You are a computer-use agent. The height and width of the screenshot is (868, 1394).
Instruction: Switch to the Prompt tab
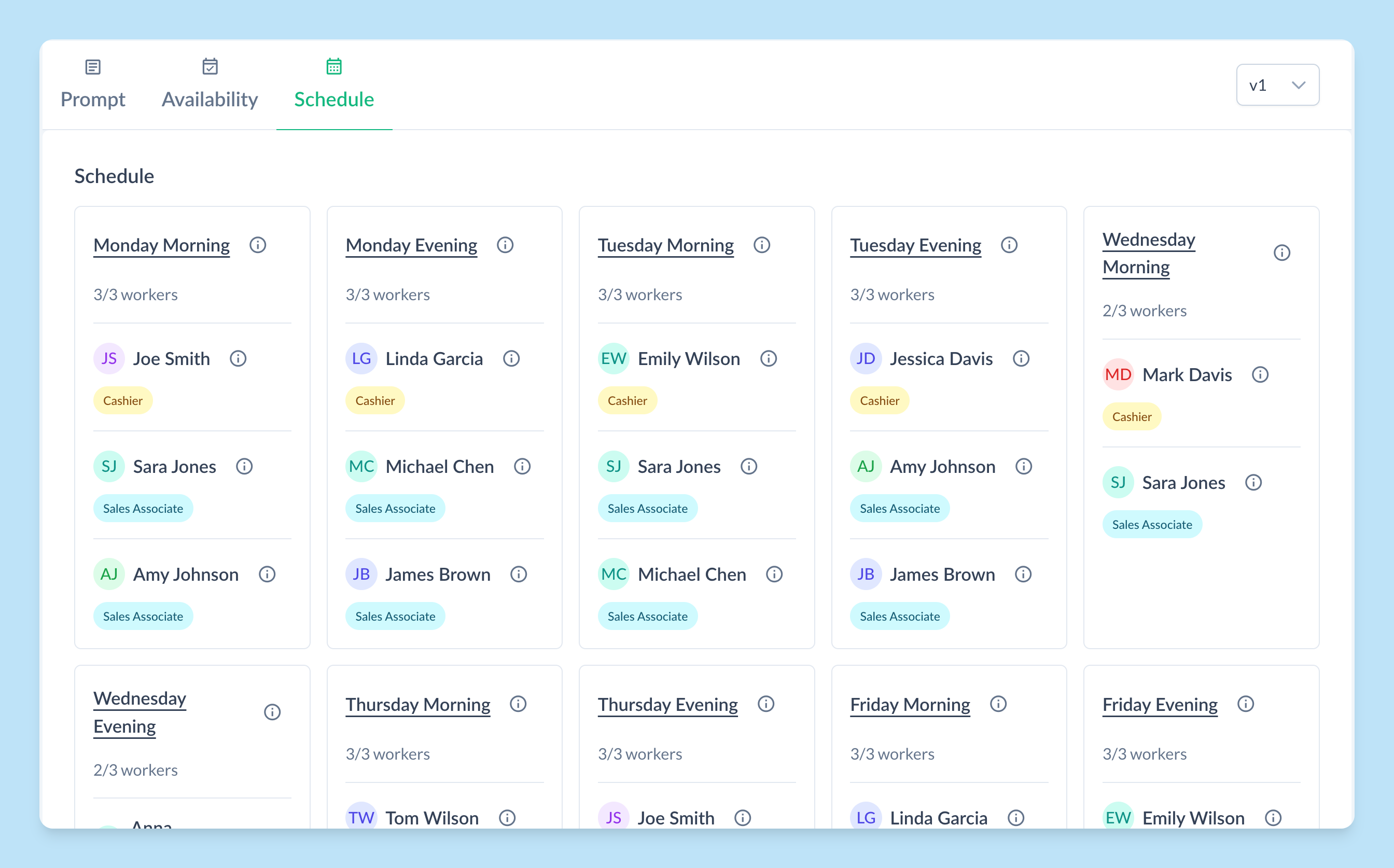coord(92,85)
